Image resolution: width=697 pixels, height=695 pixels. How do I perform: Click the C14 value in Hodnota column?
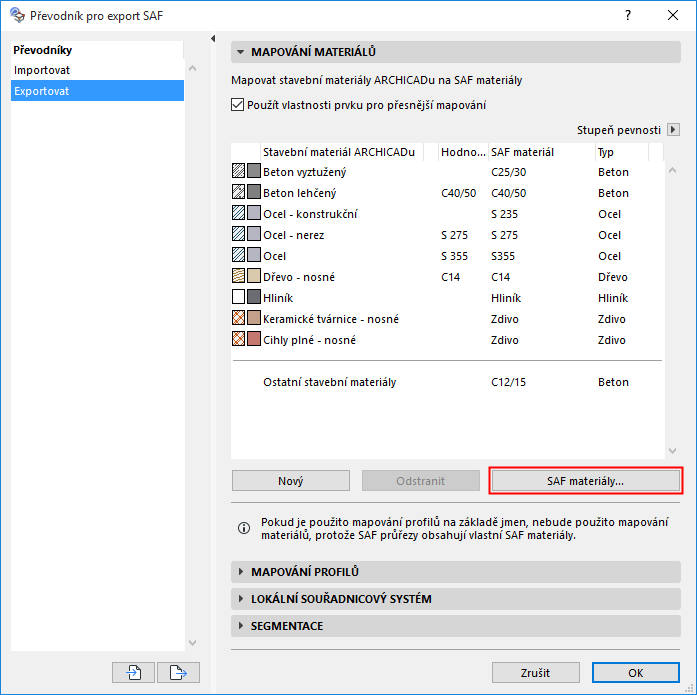[x=450, y=277]
